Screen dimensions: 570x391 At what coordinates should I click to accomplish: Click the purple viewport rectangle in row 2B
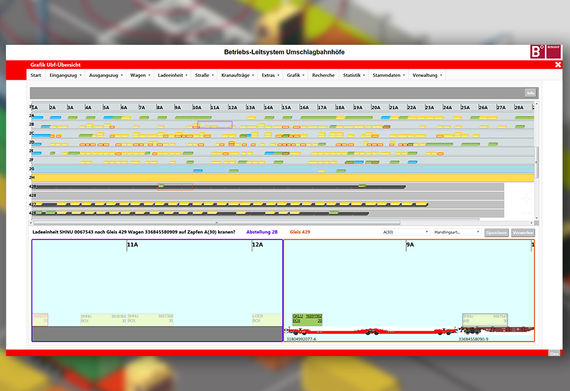(215, 125)
